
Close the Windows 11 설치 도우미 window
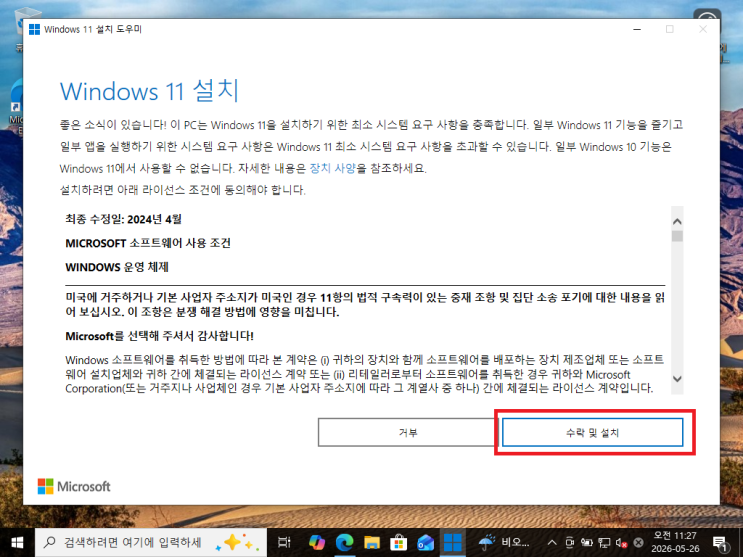click(x=703, y=29)
